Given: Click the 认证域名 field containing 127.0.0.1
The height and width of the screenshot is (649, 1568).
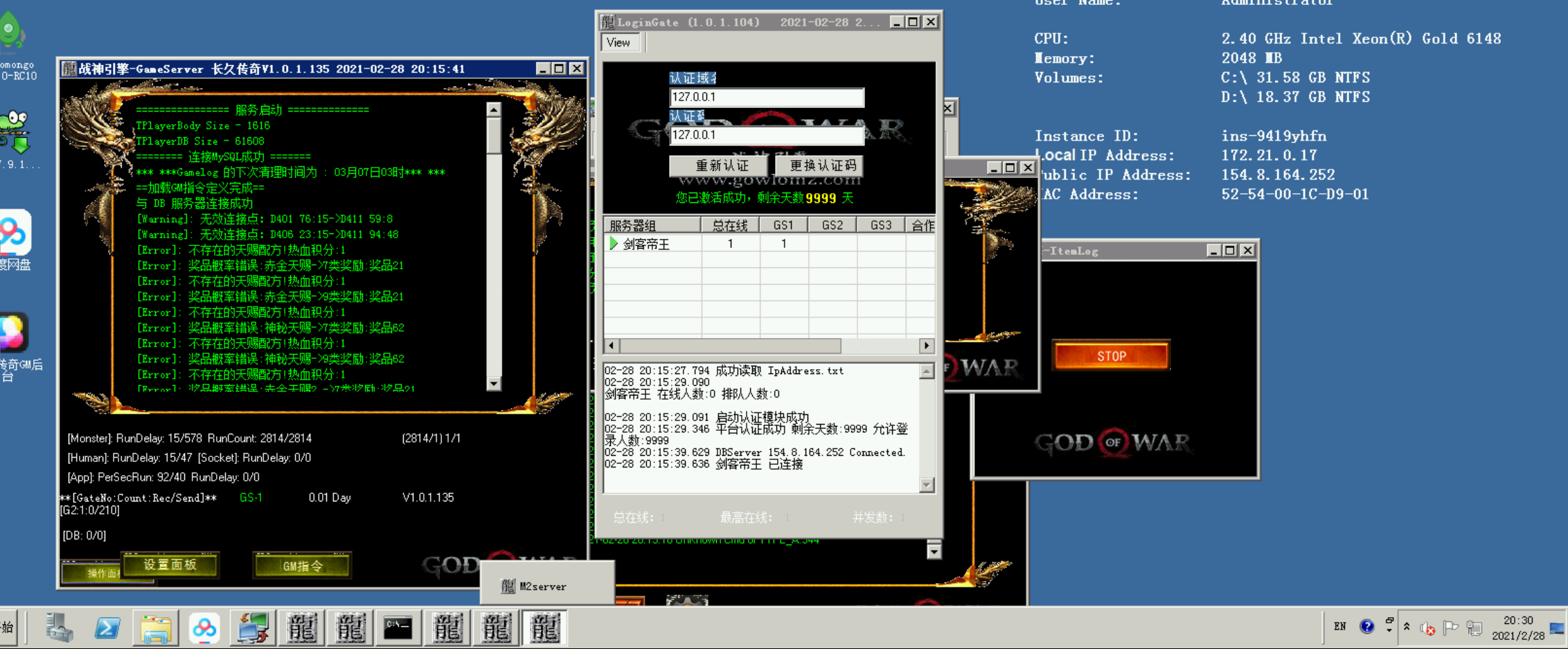Looking at the screenshot, I should (767, 97).
